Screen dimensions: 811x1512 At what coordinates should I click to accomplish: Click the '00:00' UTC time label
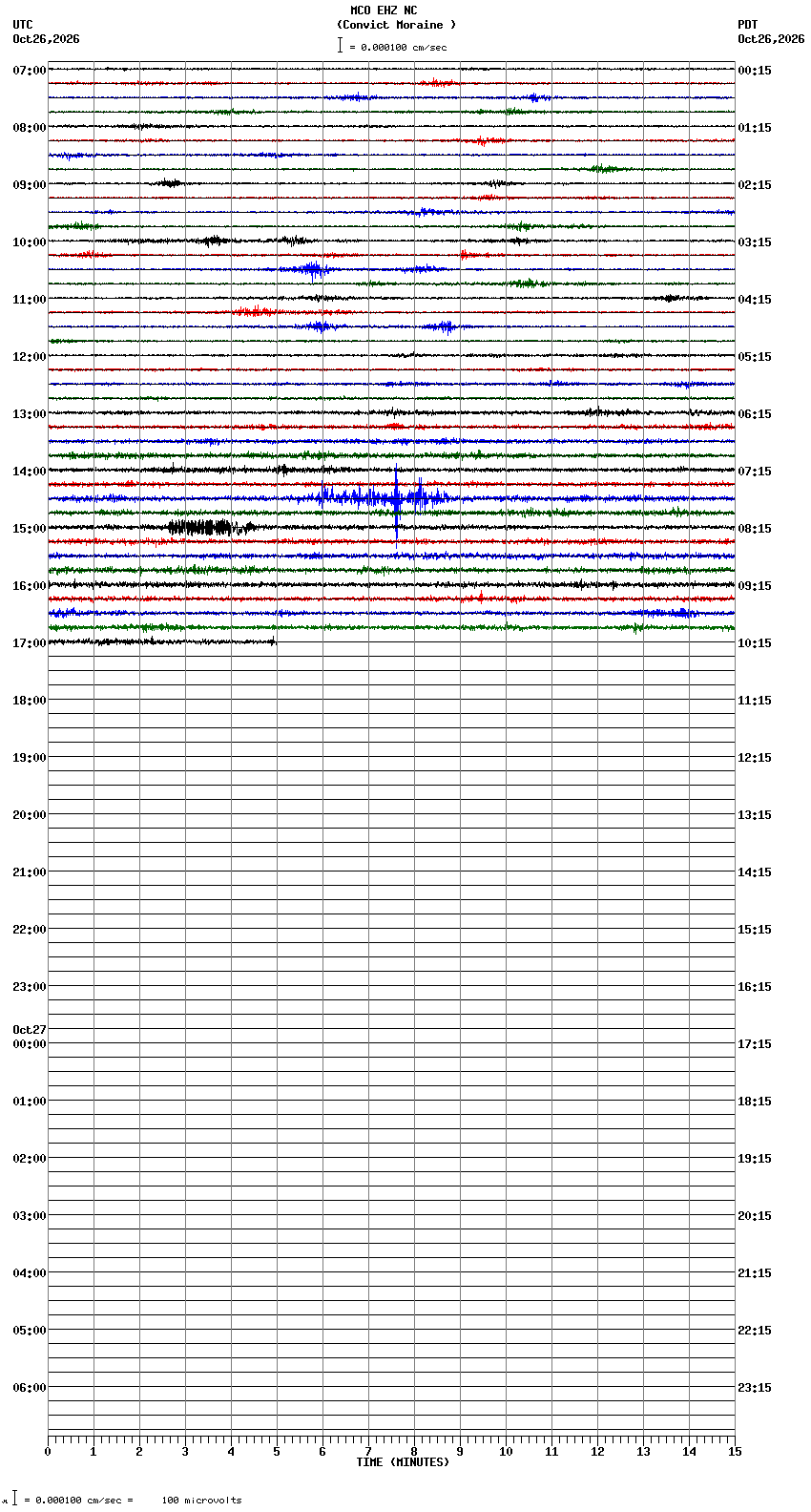tap(30, 1044)
